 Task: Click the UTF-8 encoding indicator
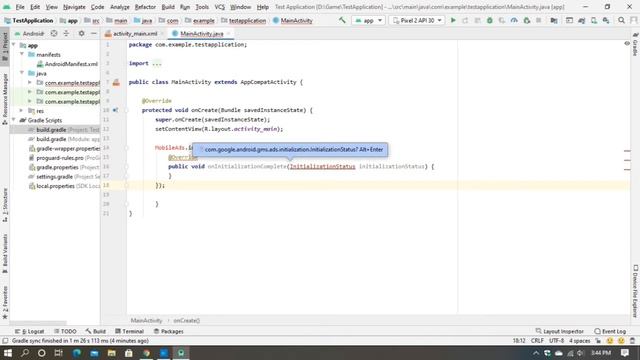tap(556, 341)
